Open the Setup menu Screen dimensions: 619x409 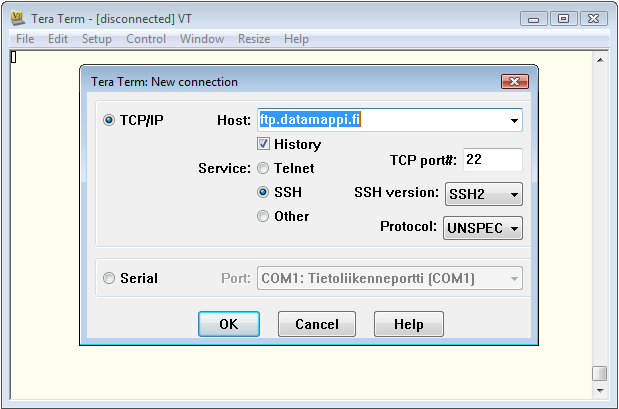tap(97, 39)
